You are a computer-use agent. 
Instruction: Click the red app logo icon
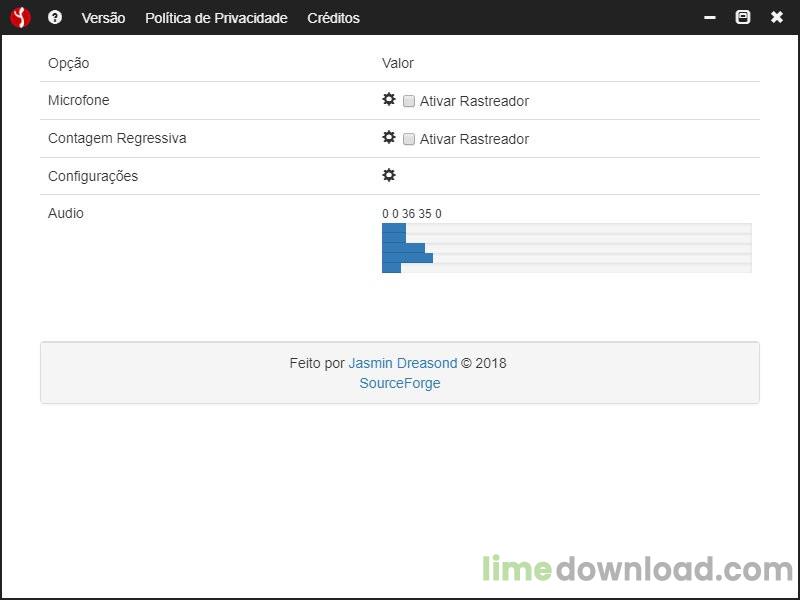point(20,17)
